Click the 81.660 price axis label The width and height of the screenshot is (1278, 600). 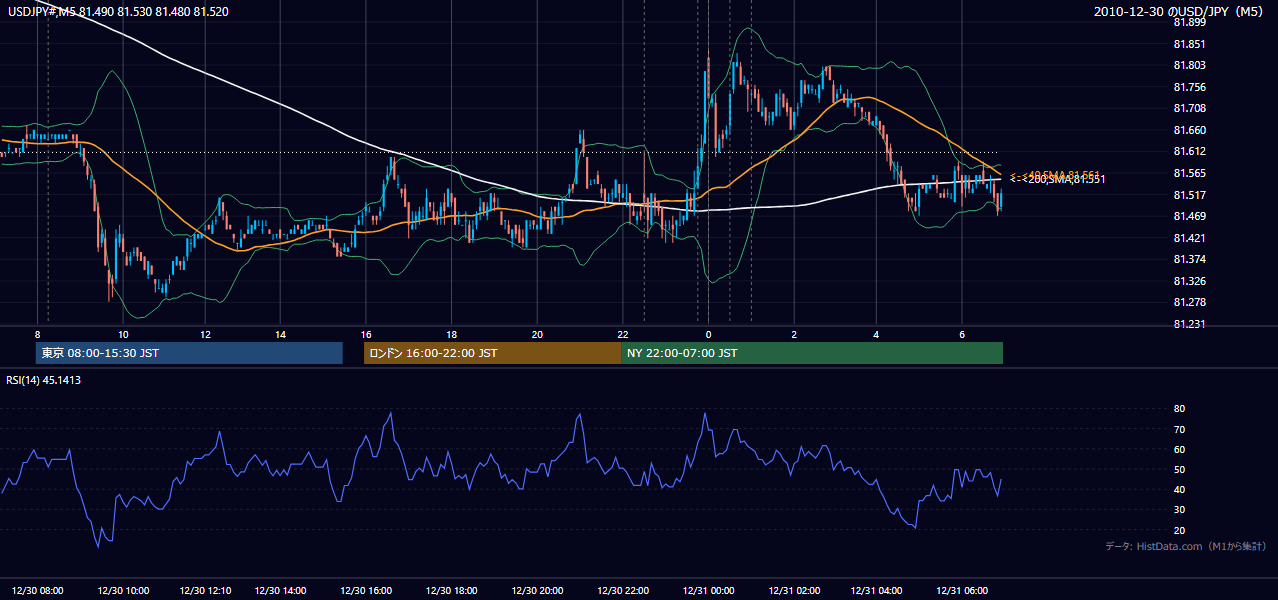[1189, 130]
